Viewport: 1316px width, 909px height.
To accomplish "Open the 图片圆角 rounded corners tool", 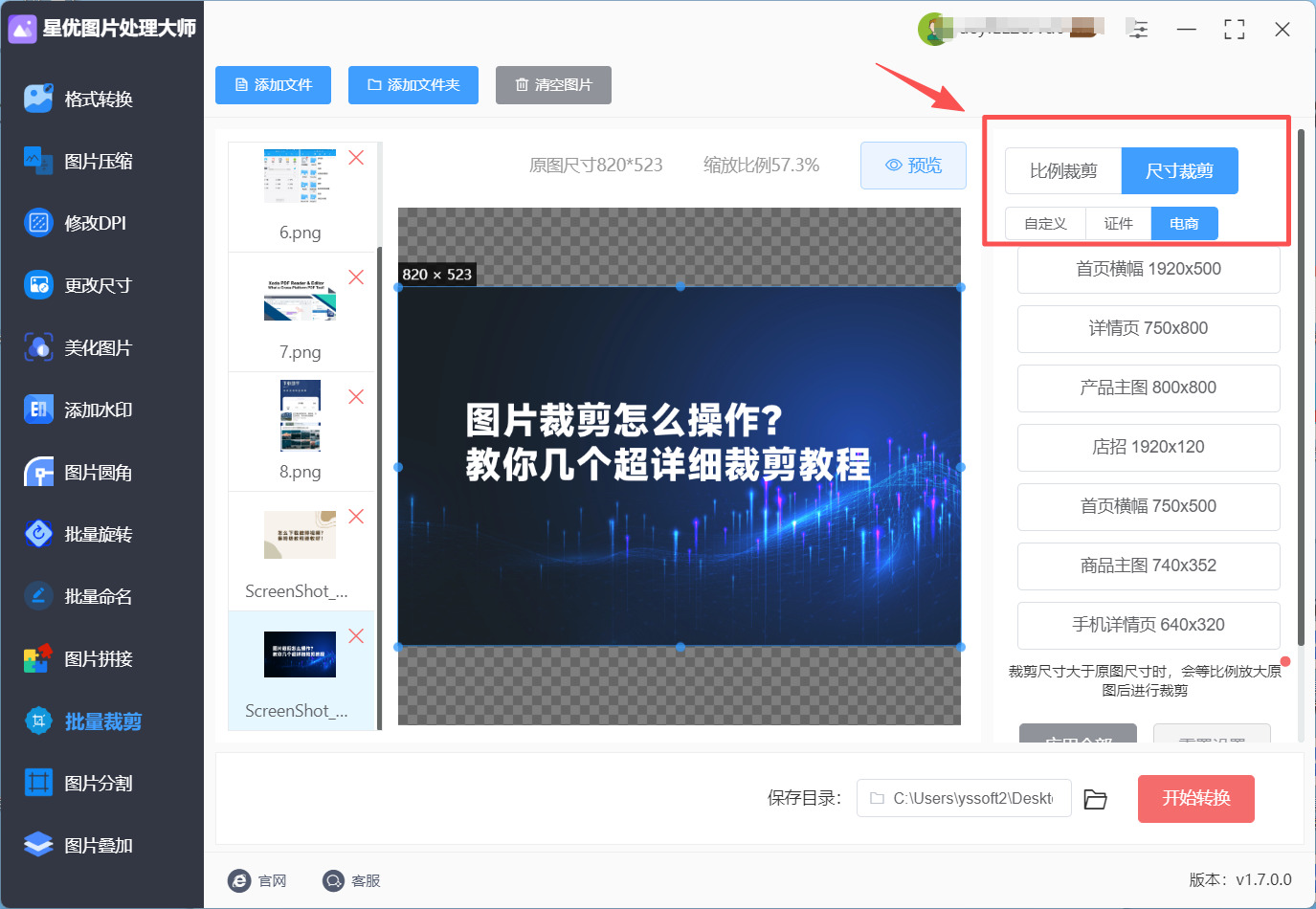I will click(x=79, y=472).
